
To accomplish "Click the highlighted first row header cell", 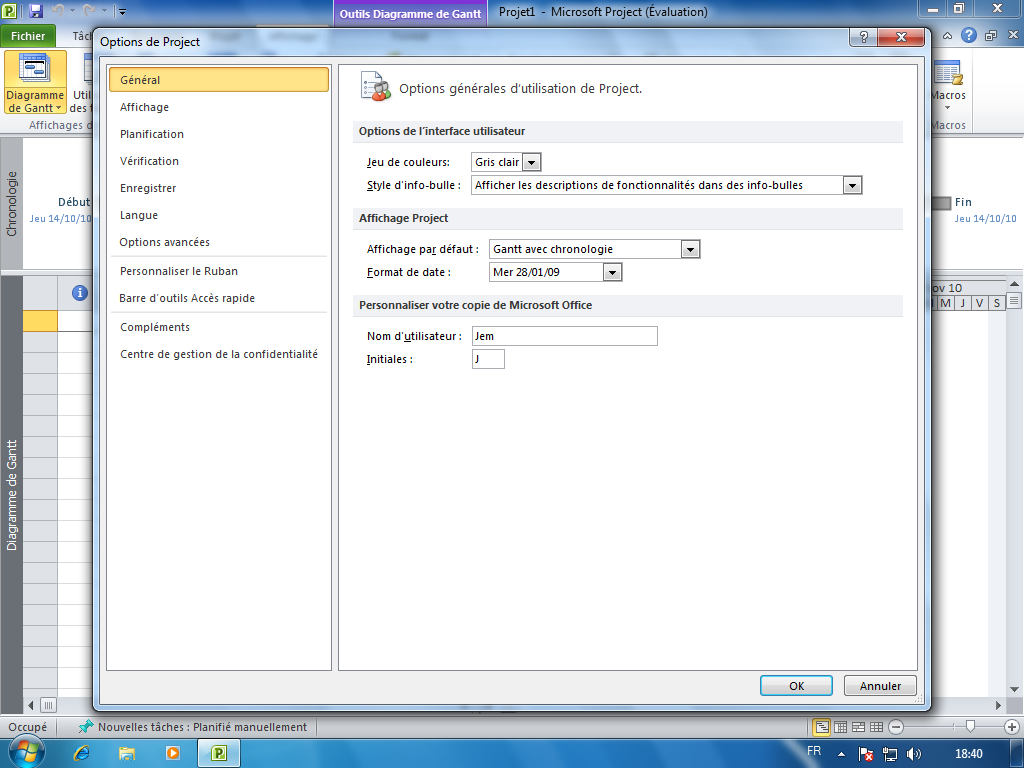I will click(40, 321).
